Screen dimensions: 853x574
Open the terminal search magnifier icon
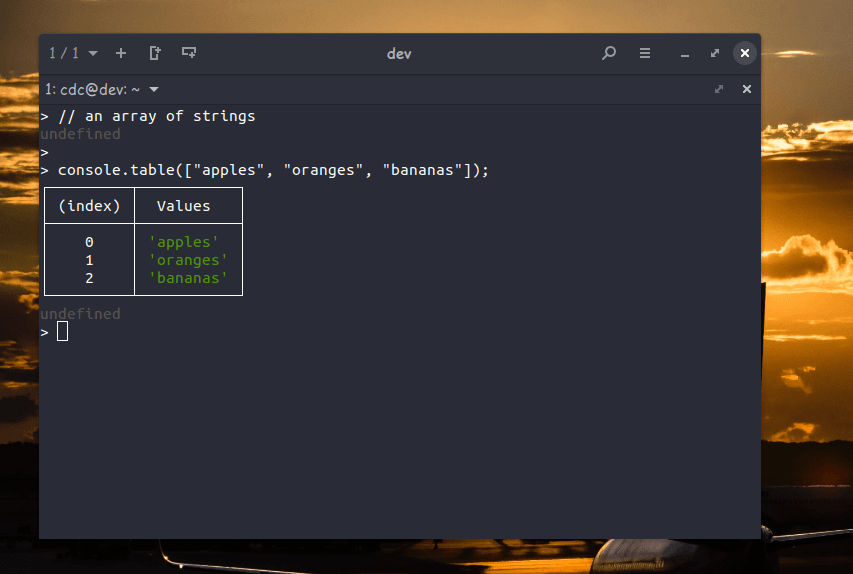(x=609, y=53)
